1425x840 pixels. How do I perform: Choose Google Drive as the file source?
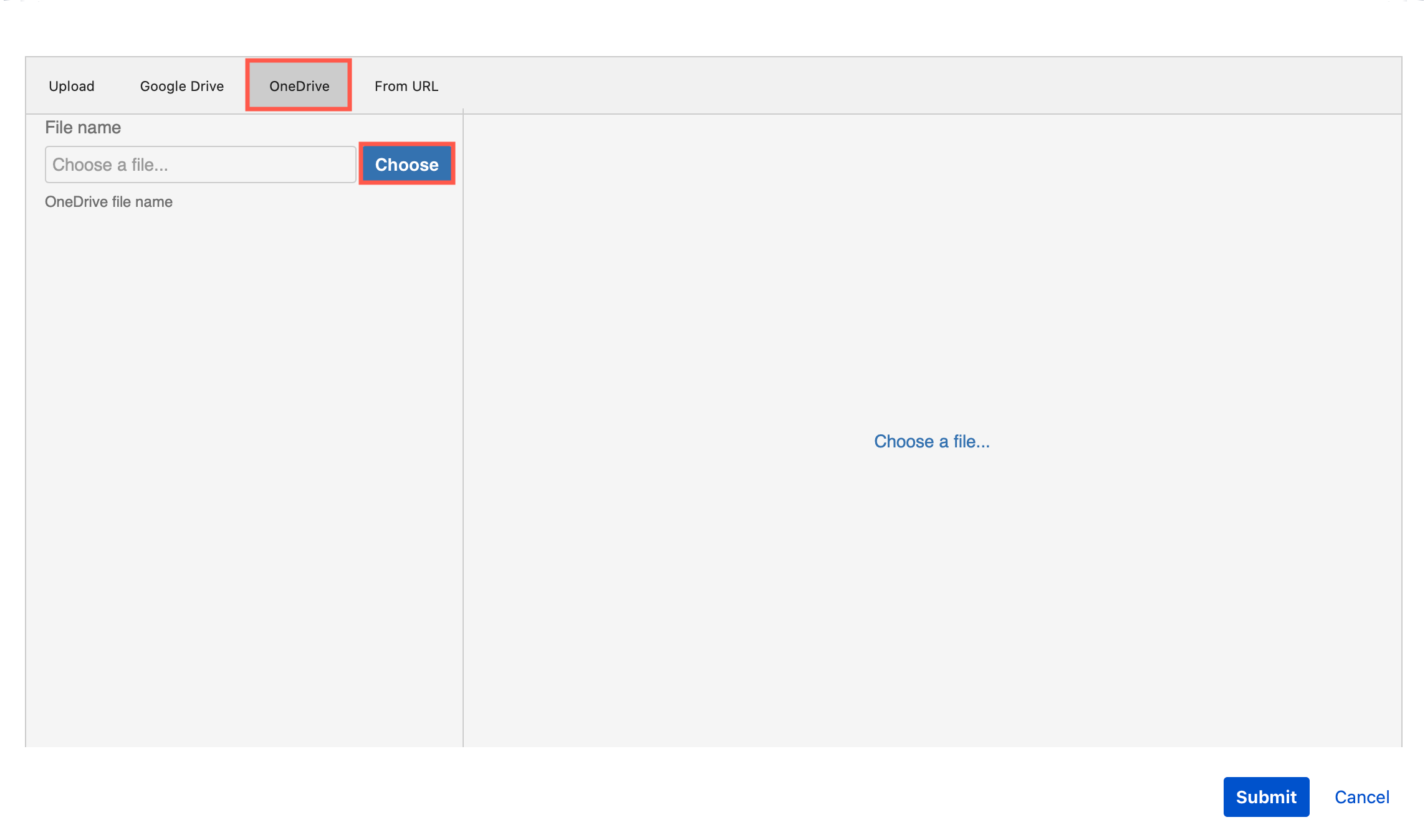[182, 85]
